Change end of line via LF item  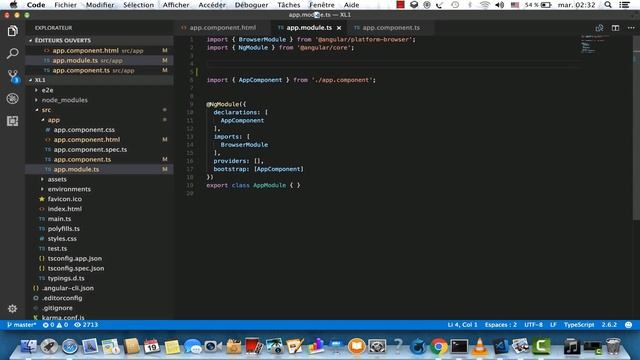point(553,325)
